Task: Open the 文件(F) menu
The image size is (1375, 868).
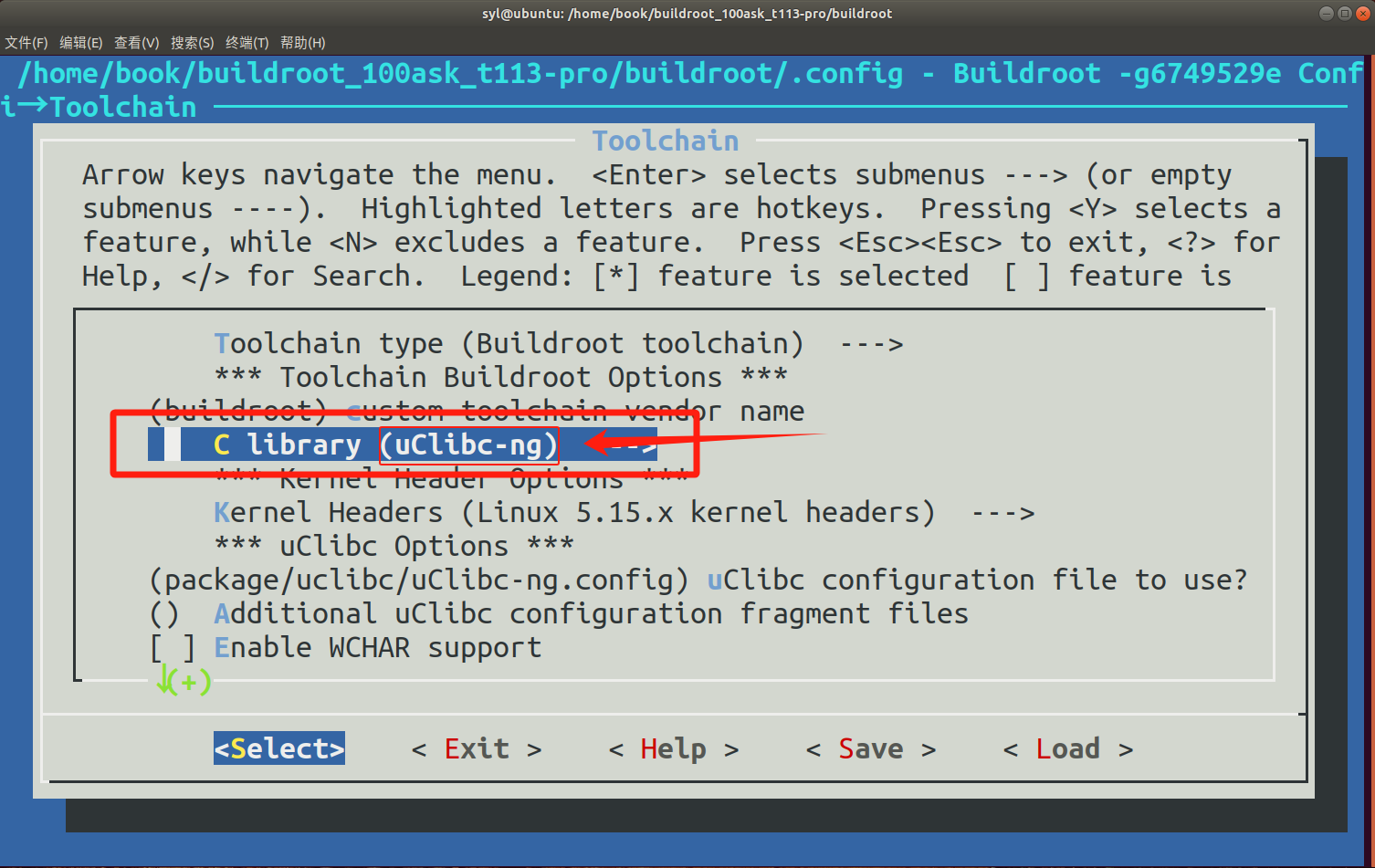Action: pyautogui.click(x=26, y=43)
